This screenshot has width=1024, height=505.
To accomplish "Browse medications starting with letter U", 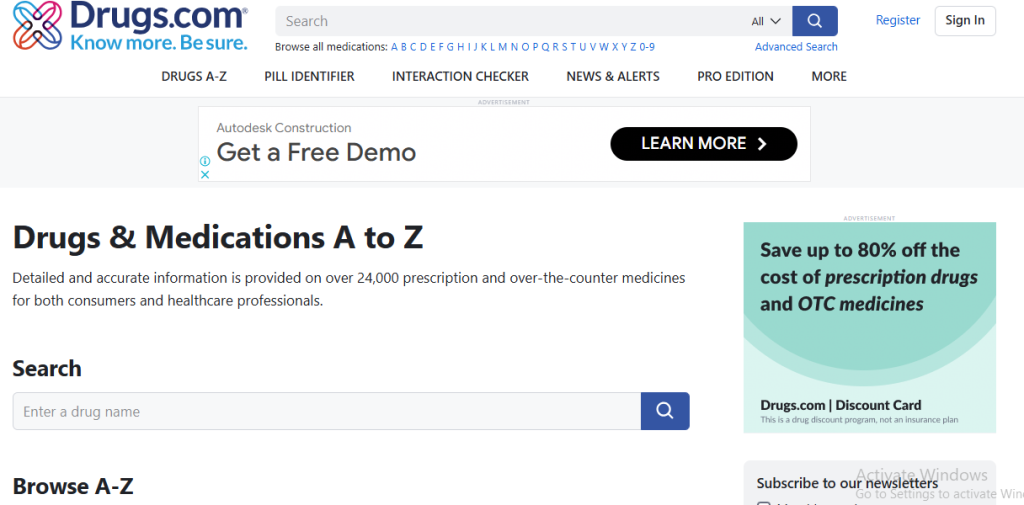I will coord(583,47).
